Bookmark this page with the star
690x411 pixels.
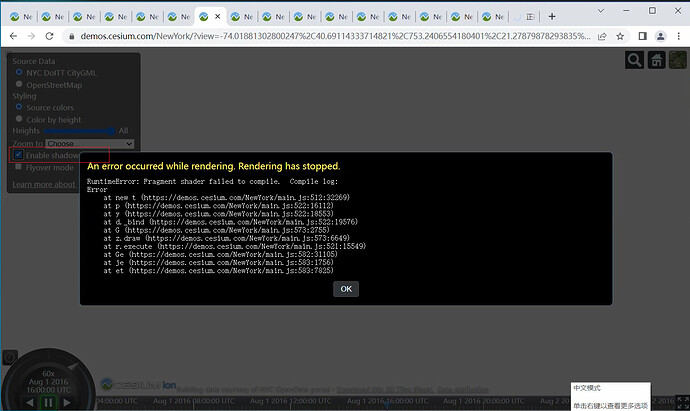[x=620, y=37]
